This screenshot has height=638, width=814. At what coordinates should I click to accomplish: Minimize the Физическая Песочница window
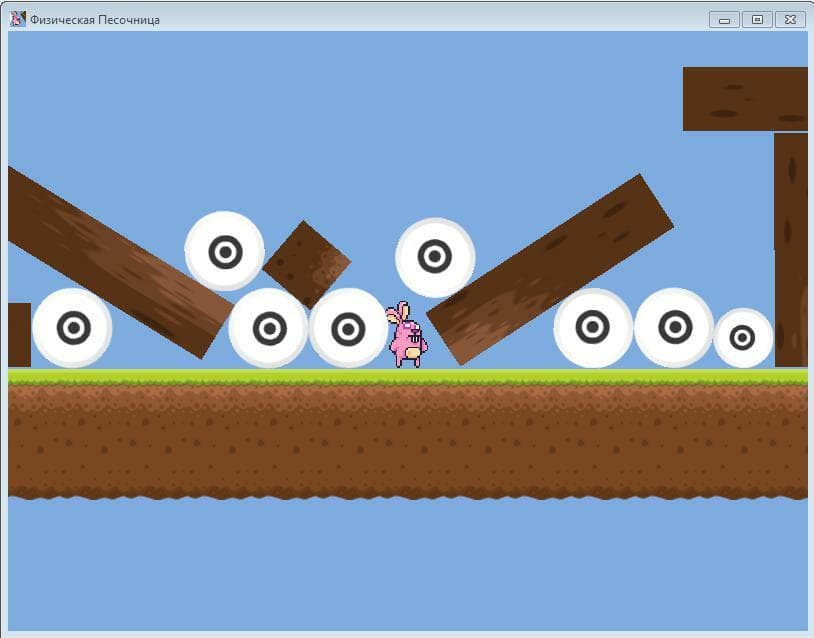click(724, 20)
